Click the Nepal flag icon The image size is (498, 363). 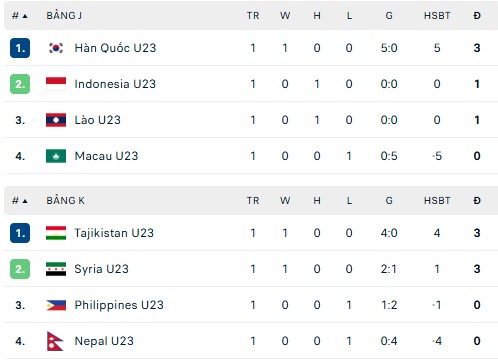point(55,341)
